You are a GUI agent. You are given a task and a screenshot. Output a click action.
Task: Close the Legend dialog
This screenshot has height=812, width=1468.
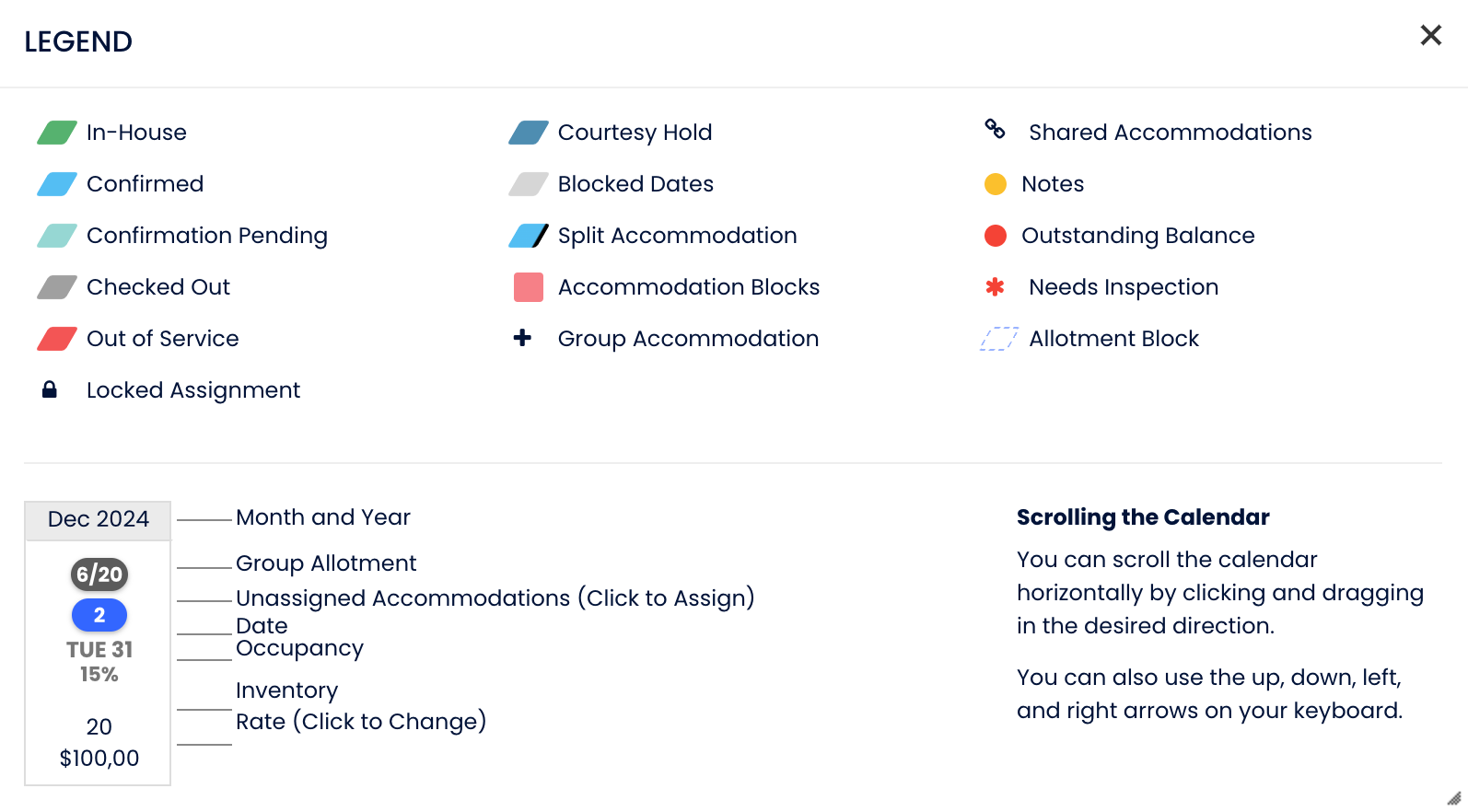pyautogui.click(x=1430, y=35)
